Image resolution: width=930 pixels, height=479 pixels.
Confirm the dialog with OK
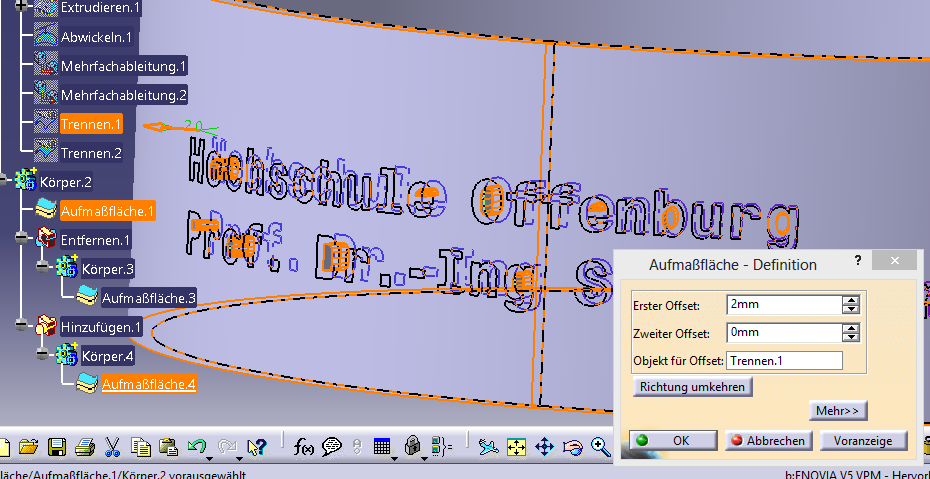[673, 440]
